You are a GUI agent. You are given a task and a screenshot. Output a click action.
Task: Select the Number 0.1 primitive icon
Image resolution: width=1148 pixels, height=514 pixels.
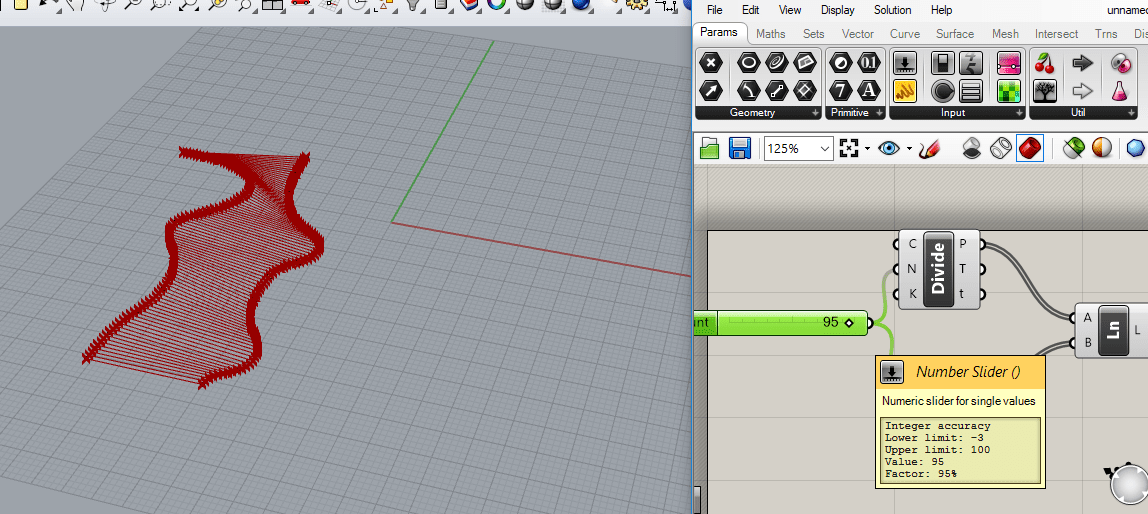click(x=869, y=63)
